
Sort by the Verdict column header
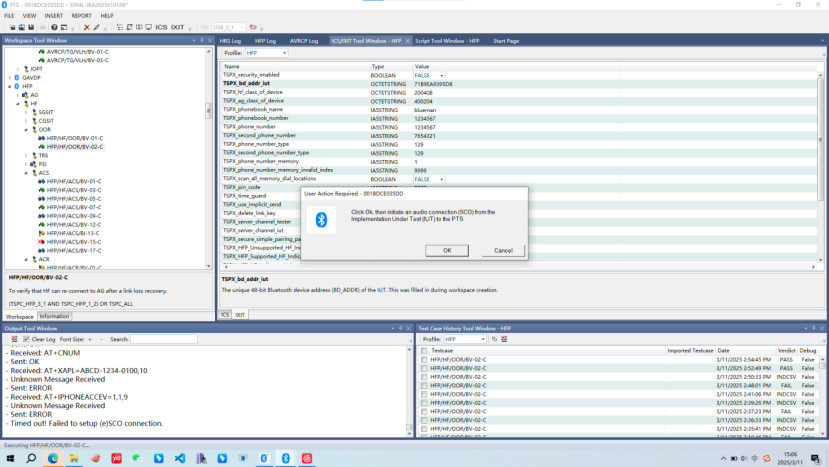coord(786,351)
